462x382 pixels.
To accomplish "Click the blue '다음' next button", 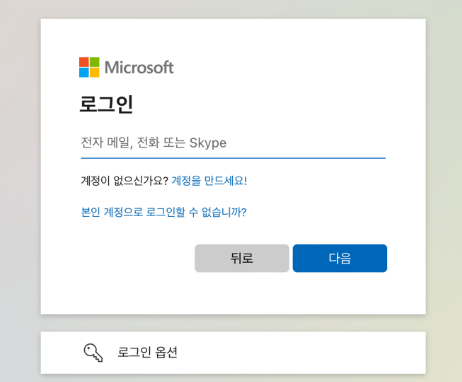I will coord(340,258).
